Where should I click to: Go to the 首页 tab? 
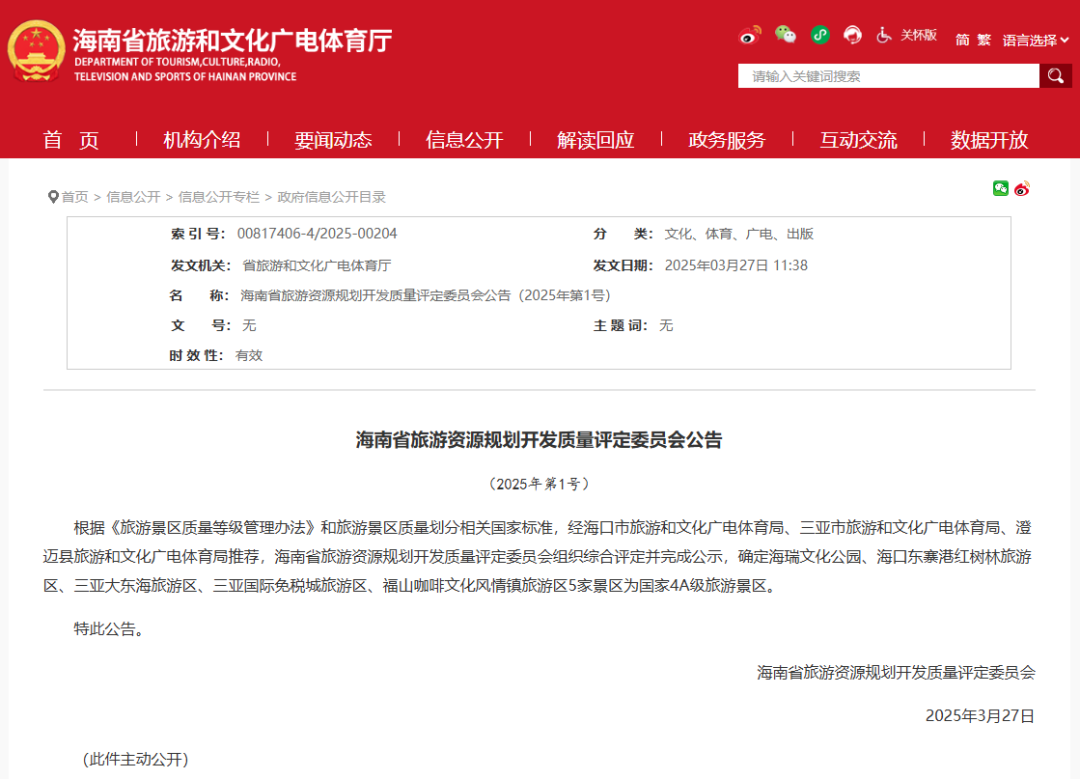(72, 140)
